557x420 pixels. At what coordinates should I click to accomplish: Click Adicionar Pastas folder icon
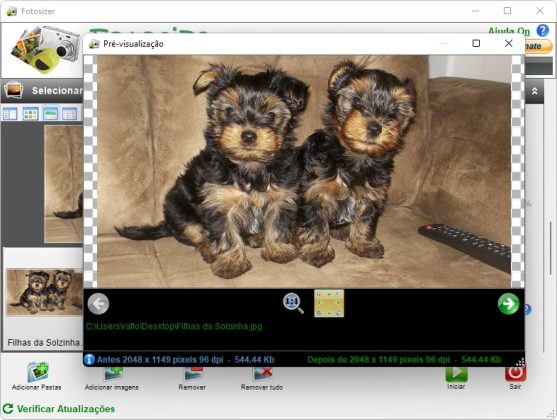tap(38, 372)
